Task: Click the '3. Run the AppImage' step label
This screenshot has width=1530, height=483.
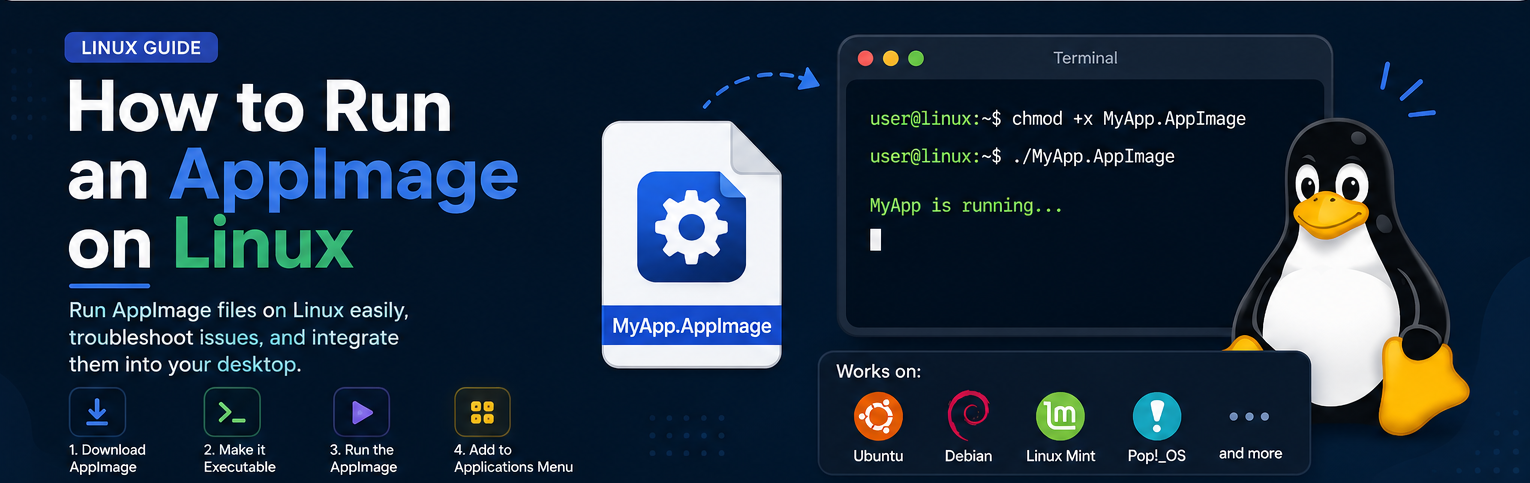Action: click(x=364, y=458)
